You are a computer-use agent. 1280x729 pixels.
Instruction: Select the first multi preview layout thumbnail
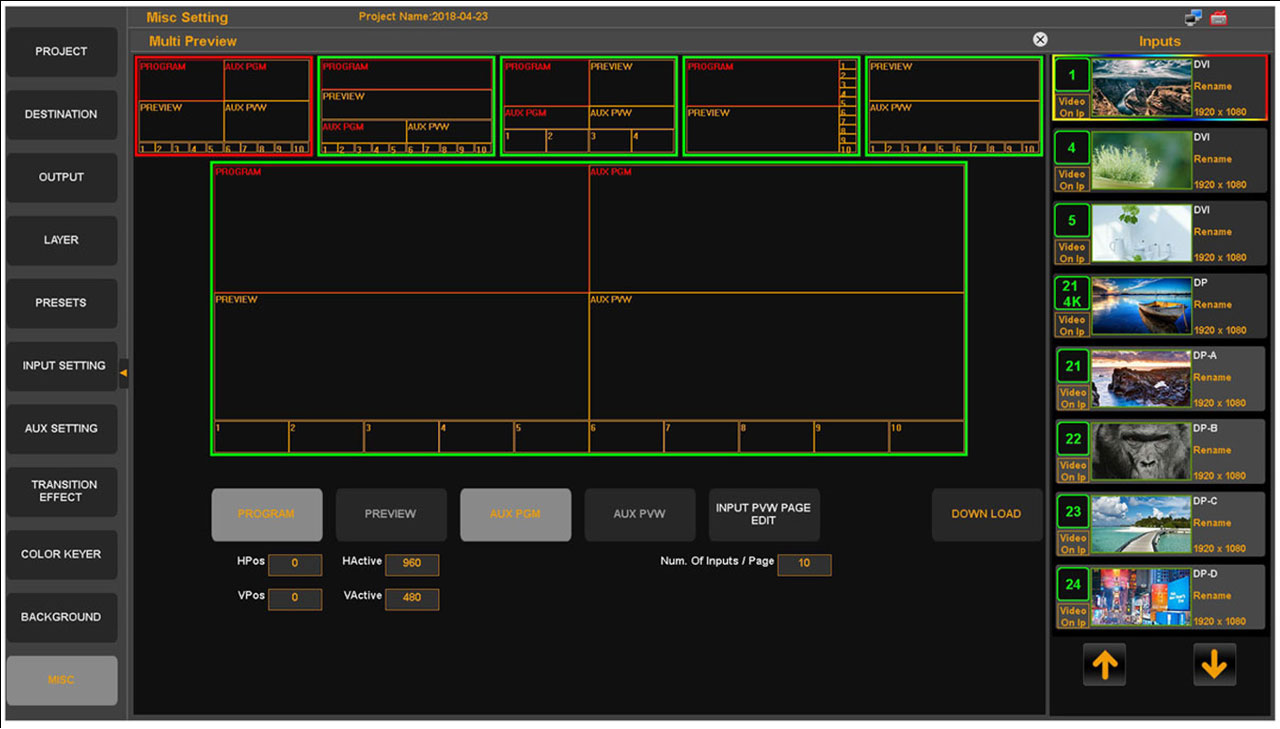(224, 106)
